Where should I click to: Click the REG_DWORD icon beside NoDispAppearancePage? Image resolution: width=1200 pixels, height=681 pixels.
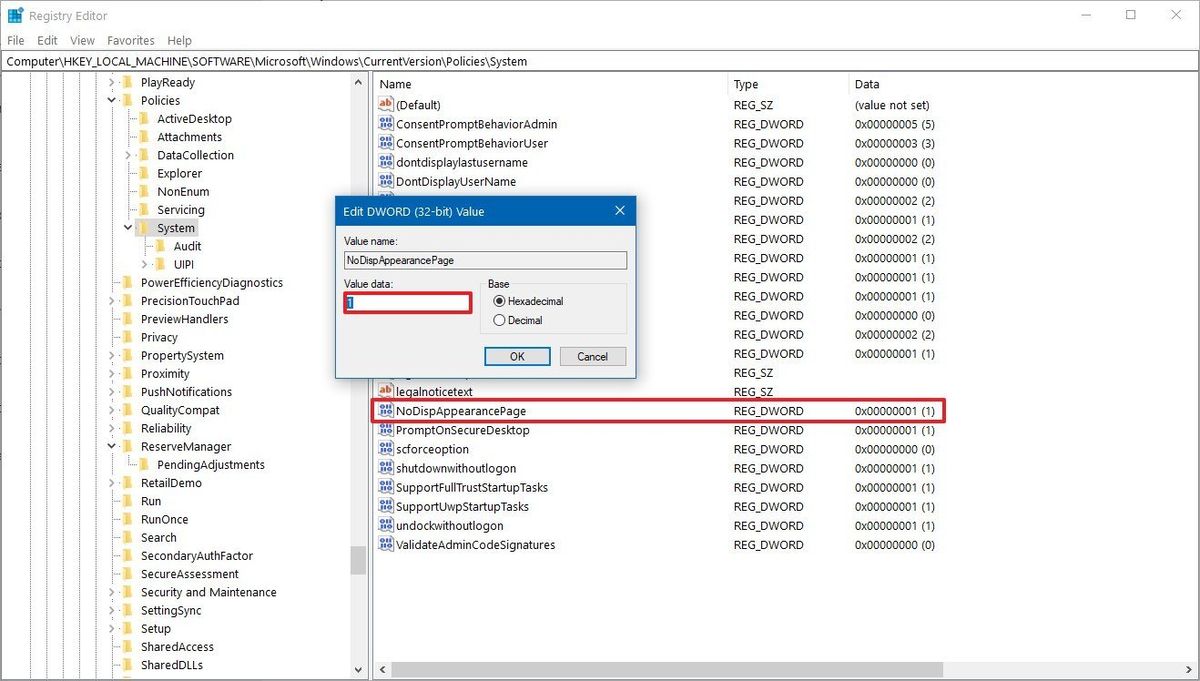click(385, 411)
